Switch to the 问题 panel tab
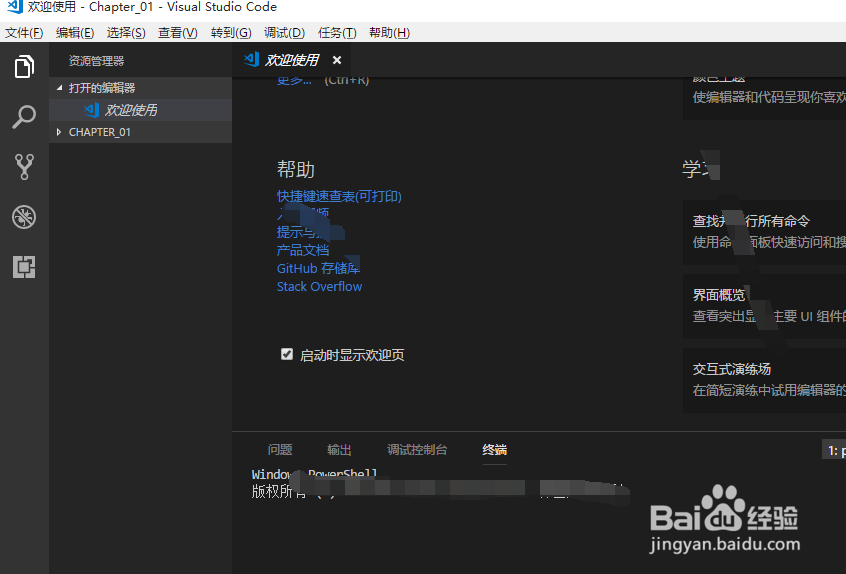846x574 pixels. click(x=280, y=449)
